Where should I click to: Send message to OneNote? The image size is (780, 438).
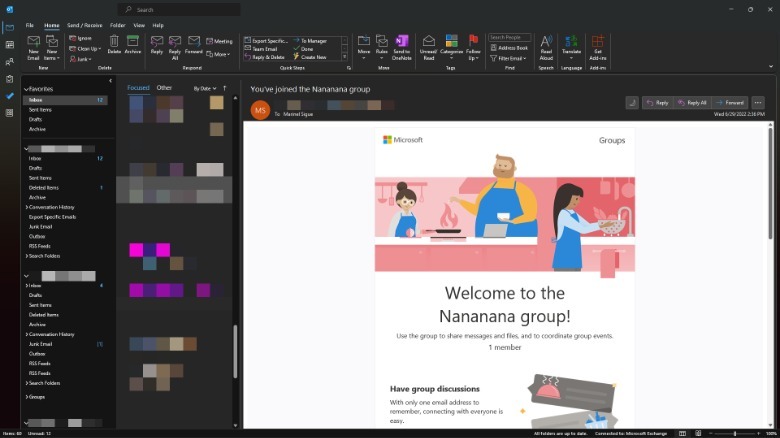[x=402, y=43]
